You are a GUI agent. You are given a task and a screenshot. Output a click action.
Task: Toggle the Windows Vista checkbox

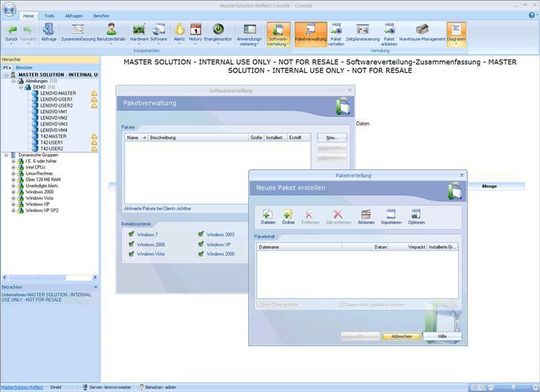[x=131, y=254]
